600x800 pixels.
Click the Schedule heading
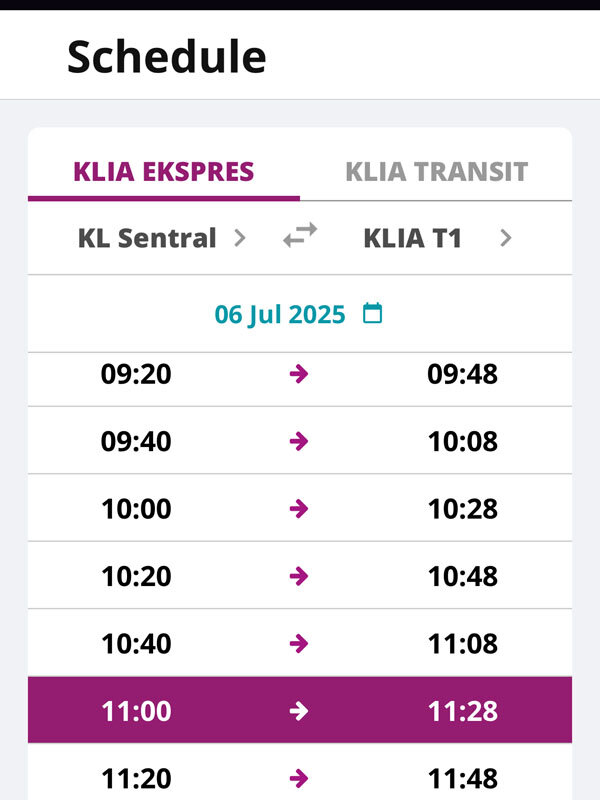click(165, 56)
